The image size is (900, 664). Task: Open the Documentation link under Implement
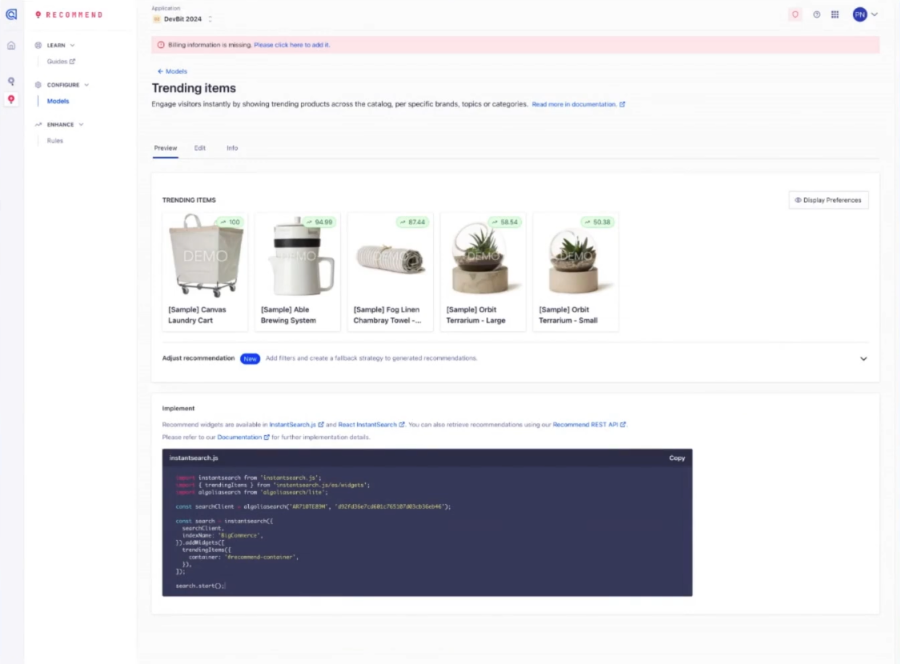click(x=243, y=437)
